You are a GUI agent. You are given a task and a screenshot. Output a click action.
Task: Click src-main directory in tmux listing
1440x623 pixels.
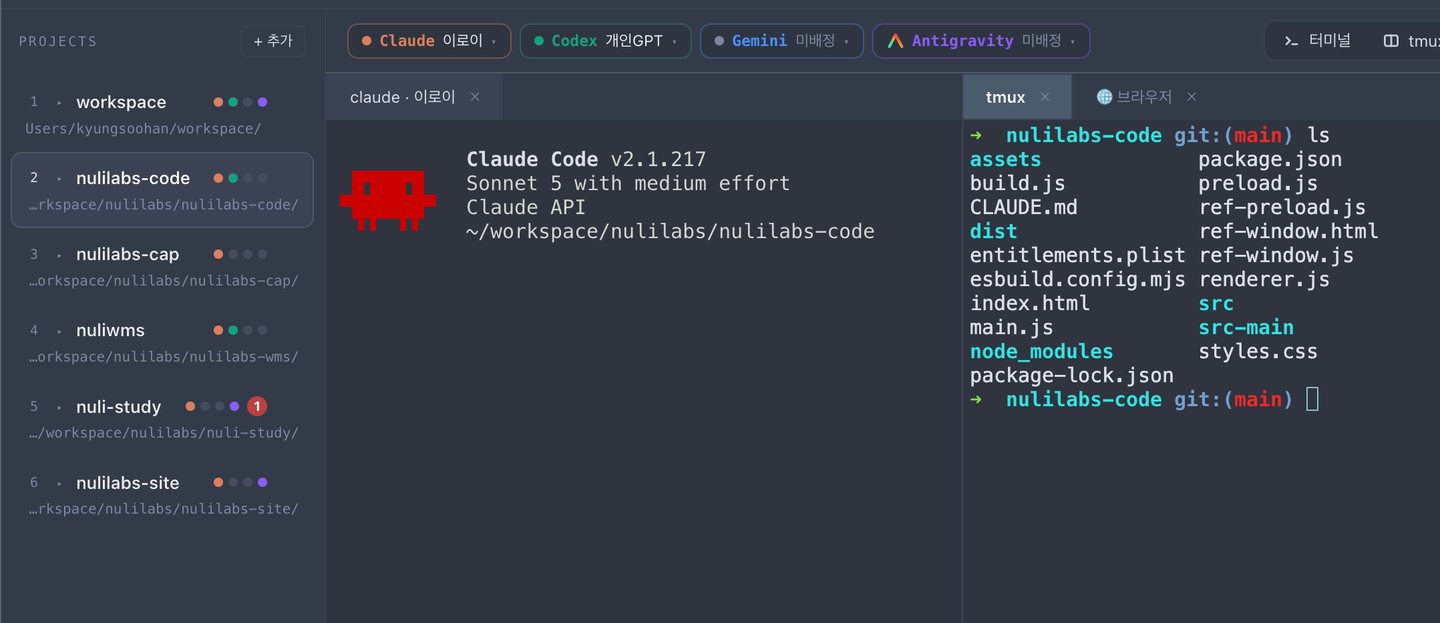pyautogui.click(x=1246, y=327)
